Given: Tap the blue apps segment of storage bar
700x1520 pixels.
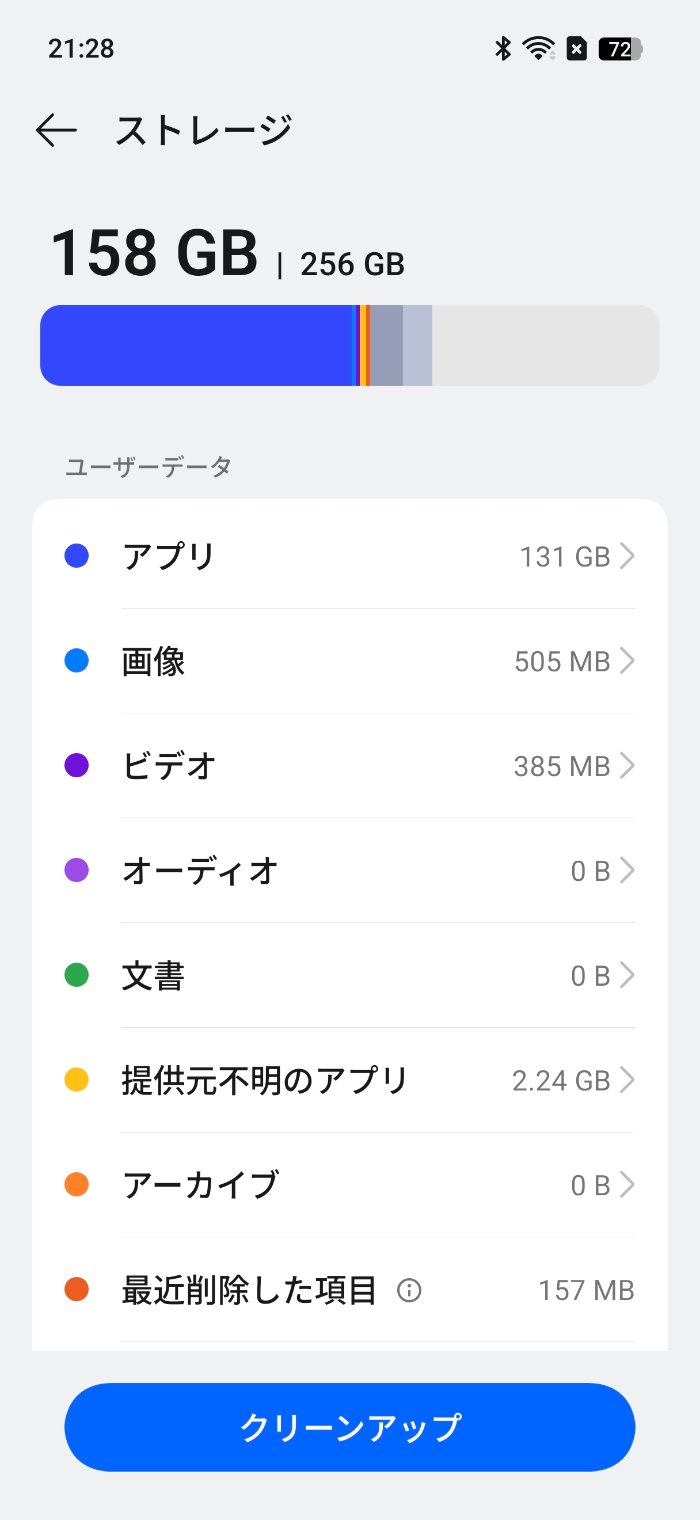Looking at the screenshot, I should 198,345.
